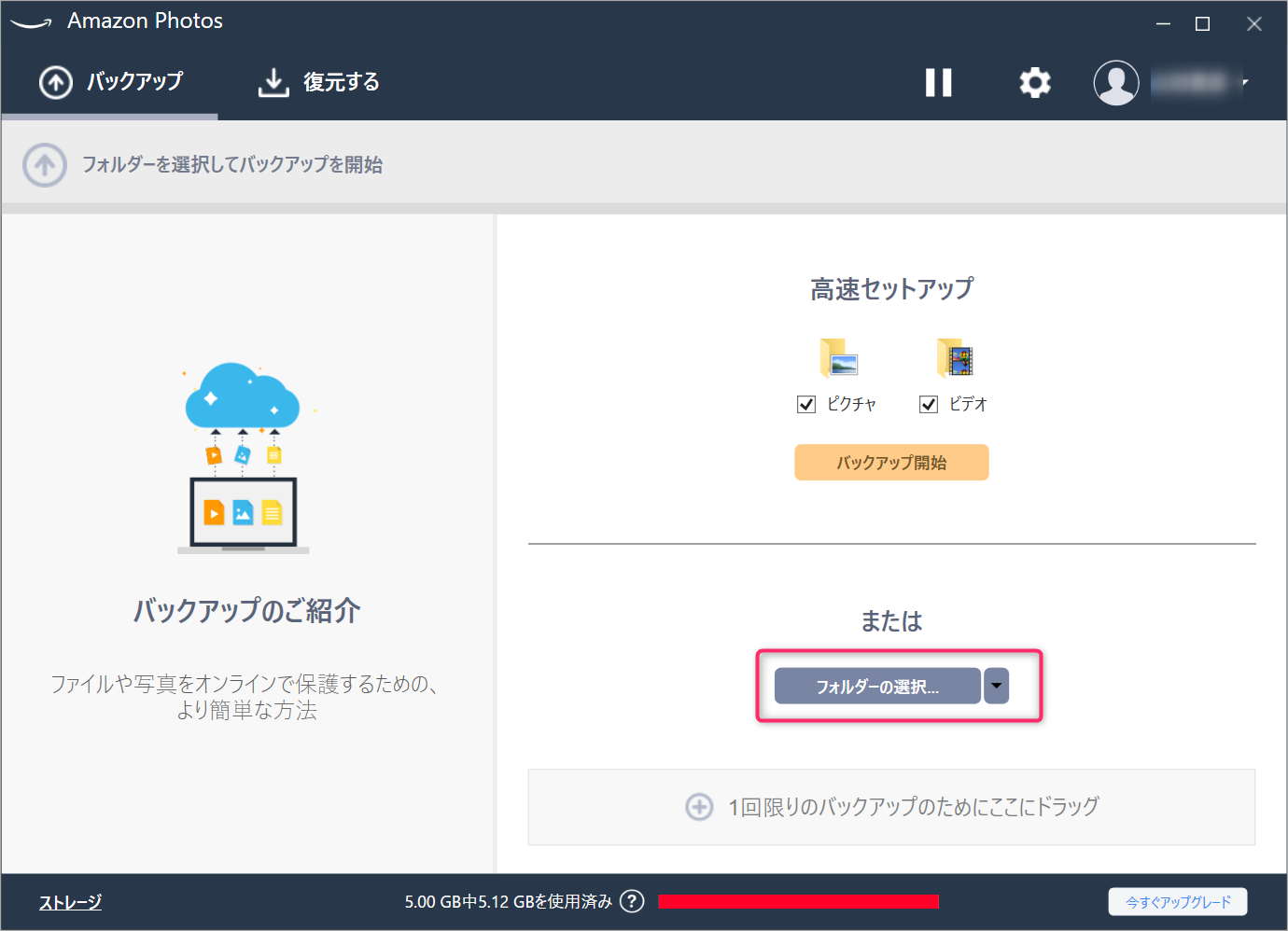Click the cloud backup illustration
Screen dimensions: 1288x931
244,458
